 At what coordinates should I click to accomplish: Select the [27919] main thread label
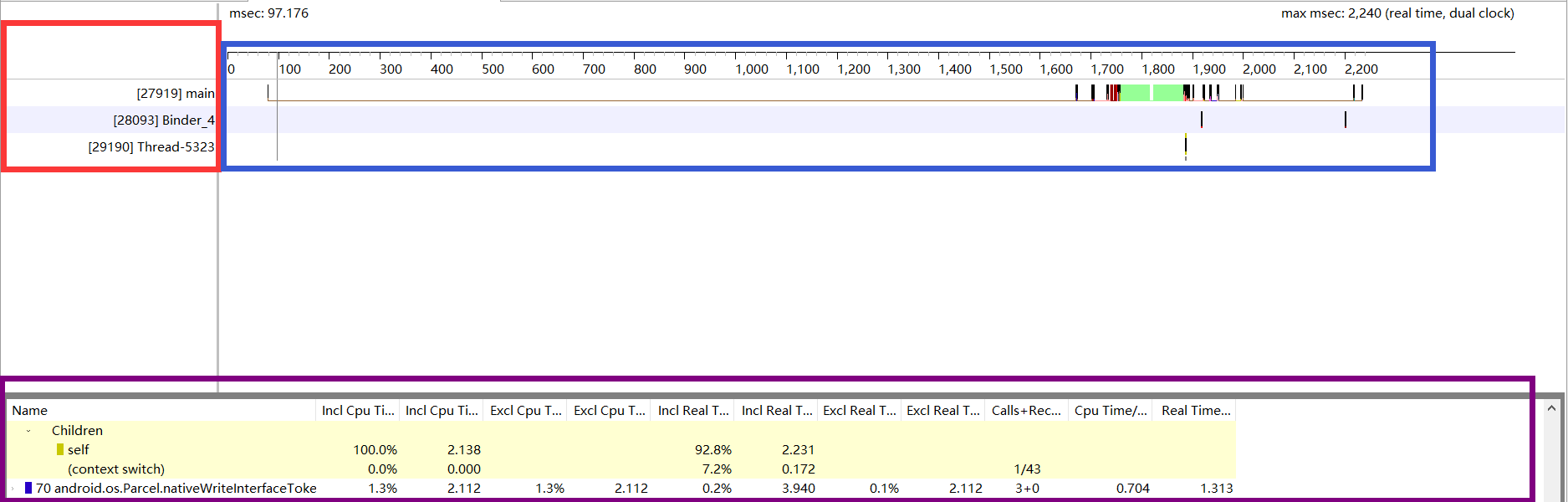click(x=176, y=94)
